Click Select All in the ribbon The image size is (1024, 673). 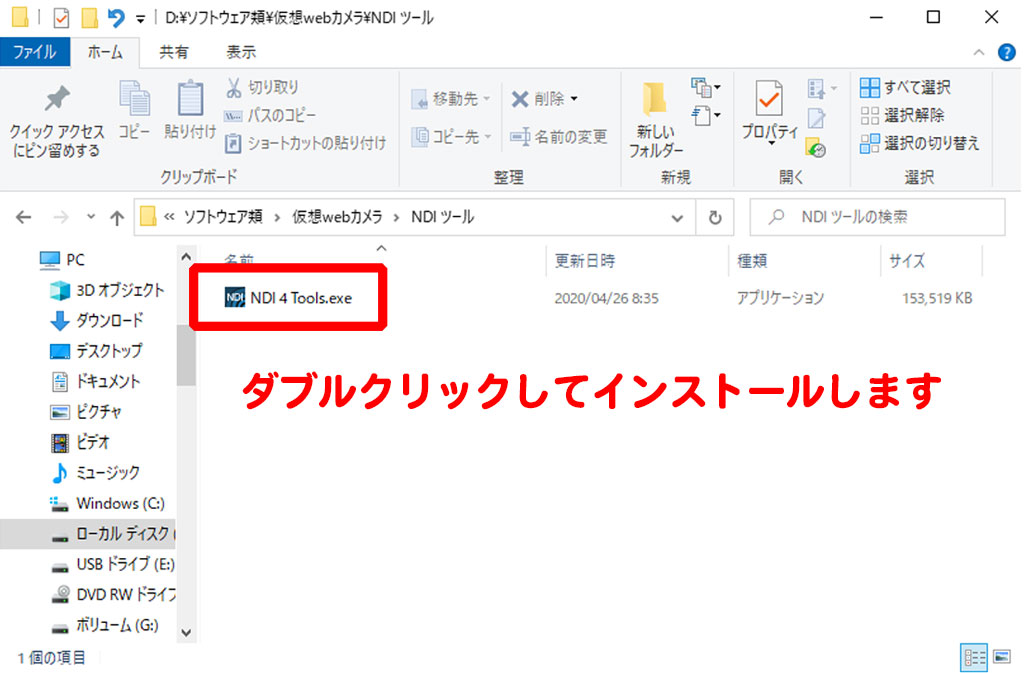click(905, 88)
